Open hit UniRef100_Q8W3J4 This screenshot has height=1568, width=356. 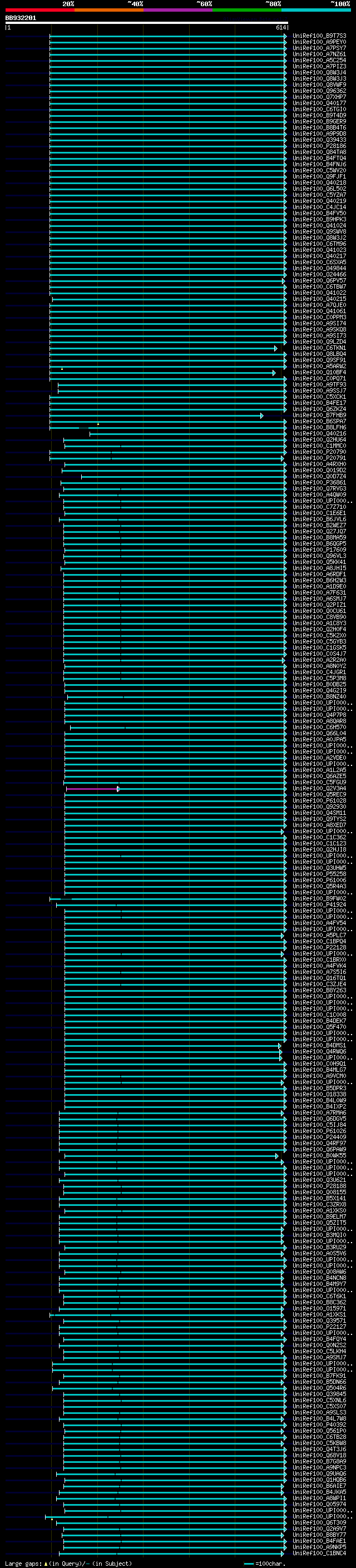point(319,72)
